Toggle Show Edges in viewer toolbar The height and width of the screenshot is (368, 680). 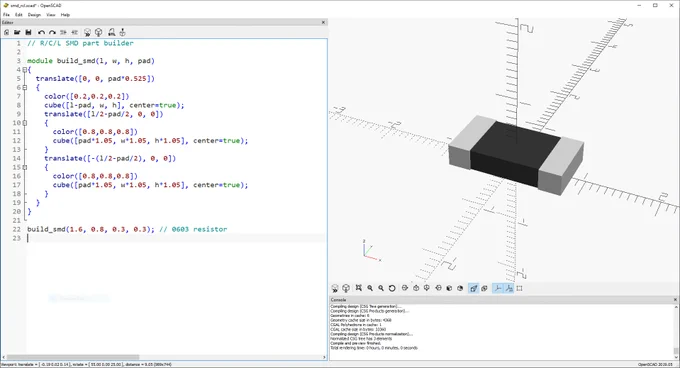520,288
